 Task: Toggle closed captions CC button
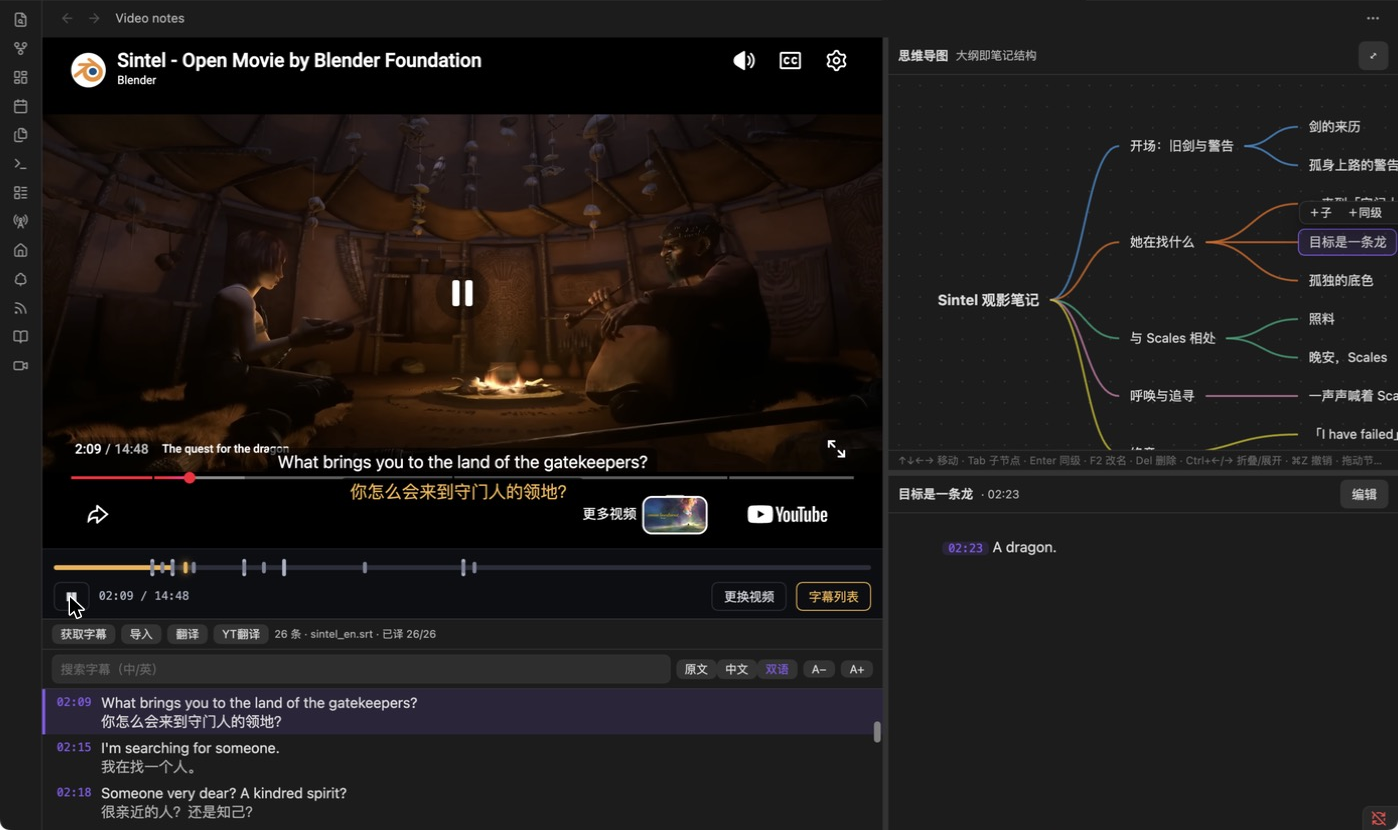[x=790, y=61]
